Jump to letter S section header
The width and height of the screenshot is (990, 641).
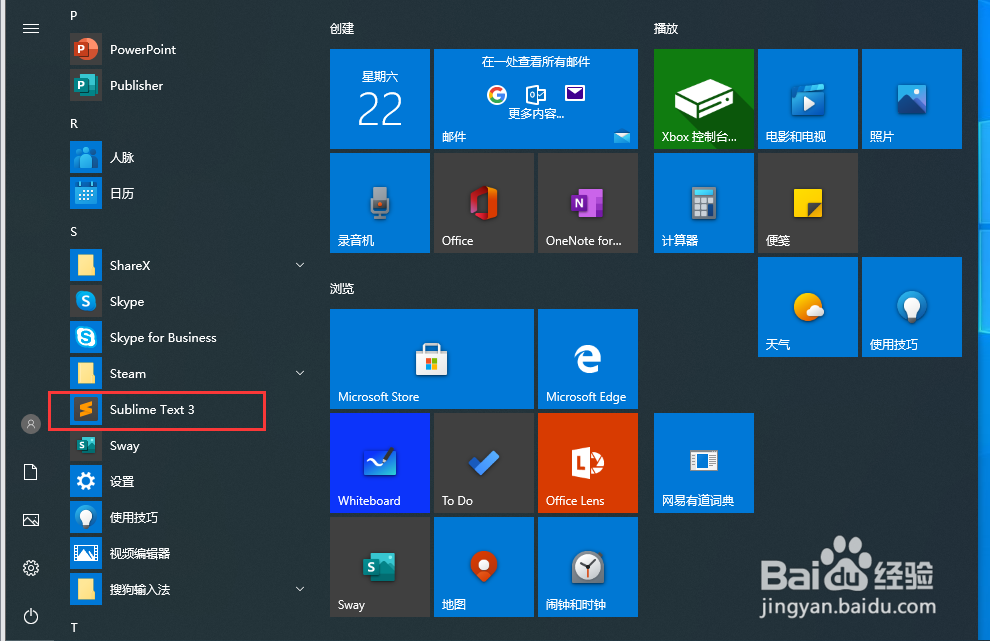[x=74, y=231]
